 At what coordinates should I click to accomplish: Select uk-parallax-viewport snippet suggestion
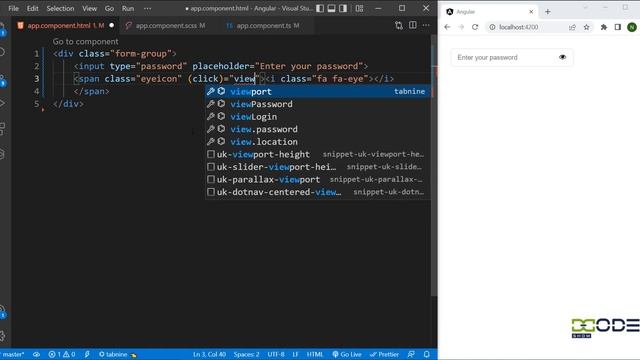coord(318,179)
